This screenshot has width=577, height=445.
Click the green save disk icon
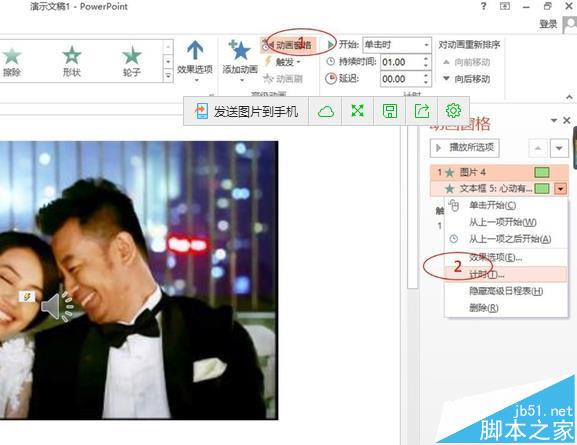coord(390,111)
